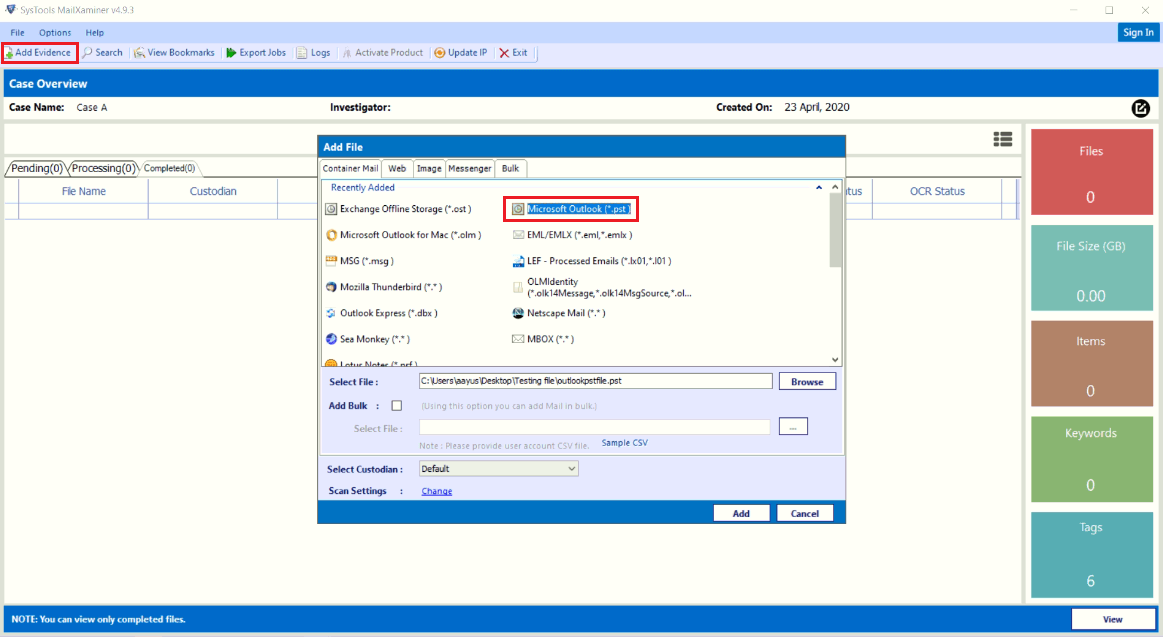
Task: Open the Pending(0) tab
Action: click(36, 168)
